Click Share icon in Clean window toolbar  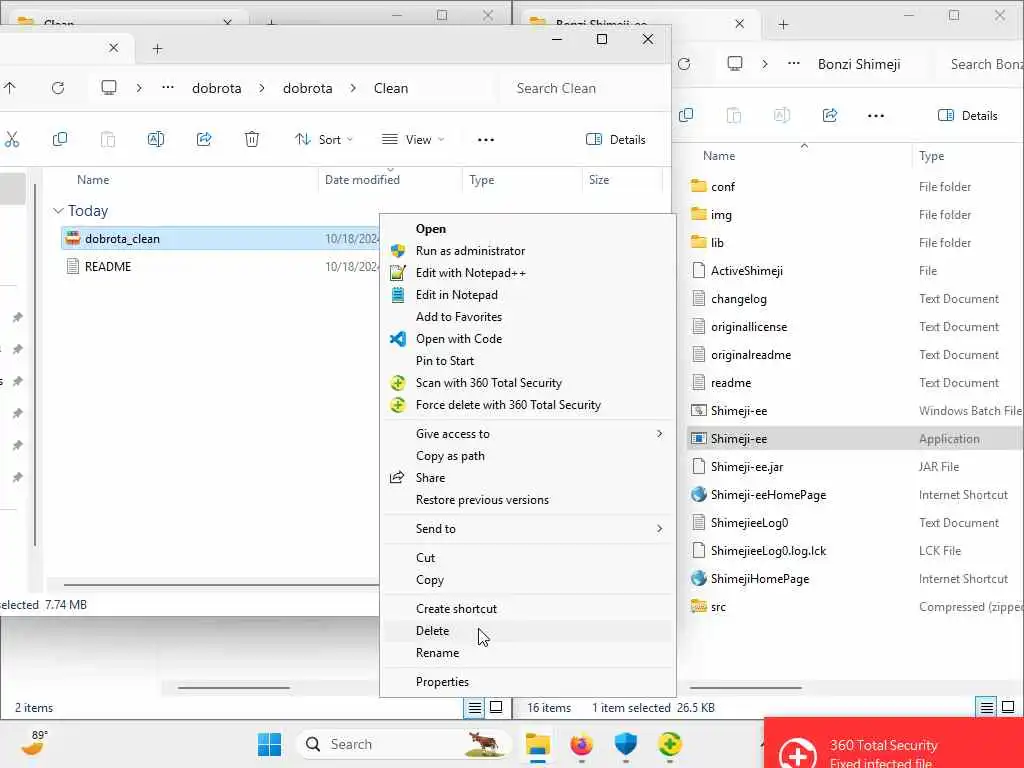[204, 139]
